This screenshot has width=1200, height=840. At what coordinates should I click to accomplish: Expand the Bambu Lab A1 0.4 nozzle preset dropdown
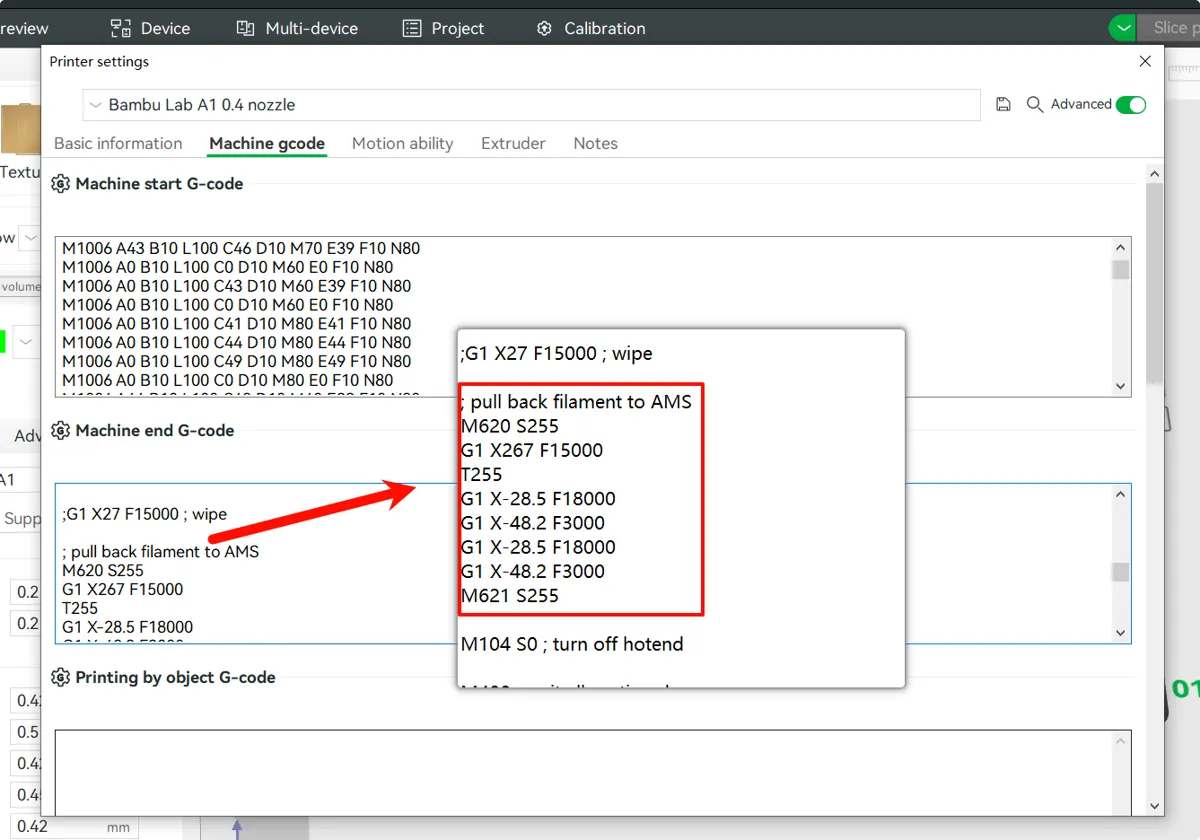pos(531,105)
